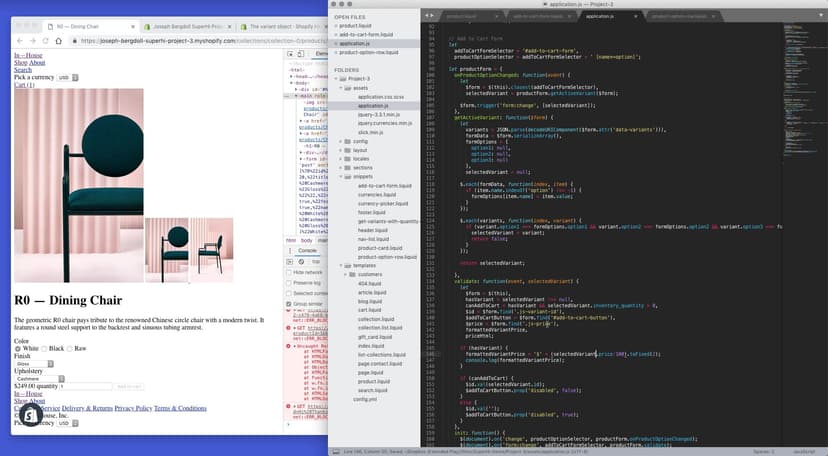Select the Black color radio button
828x456 pixels.
click(x=44, y=347)
